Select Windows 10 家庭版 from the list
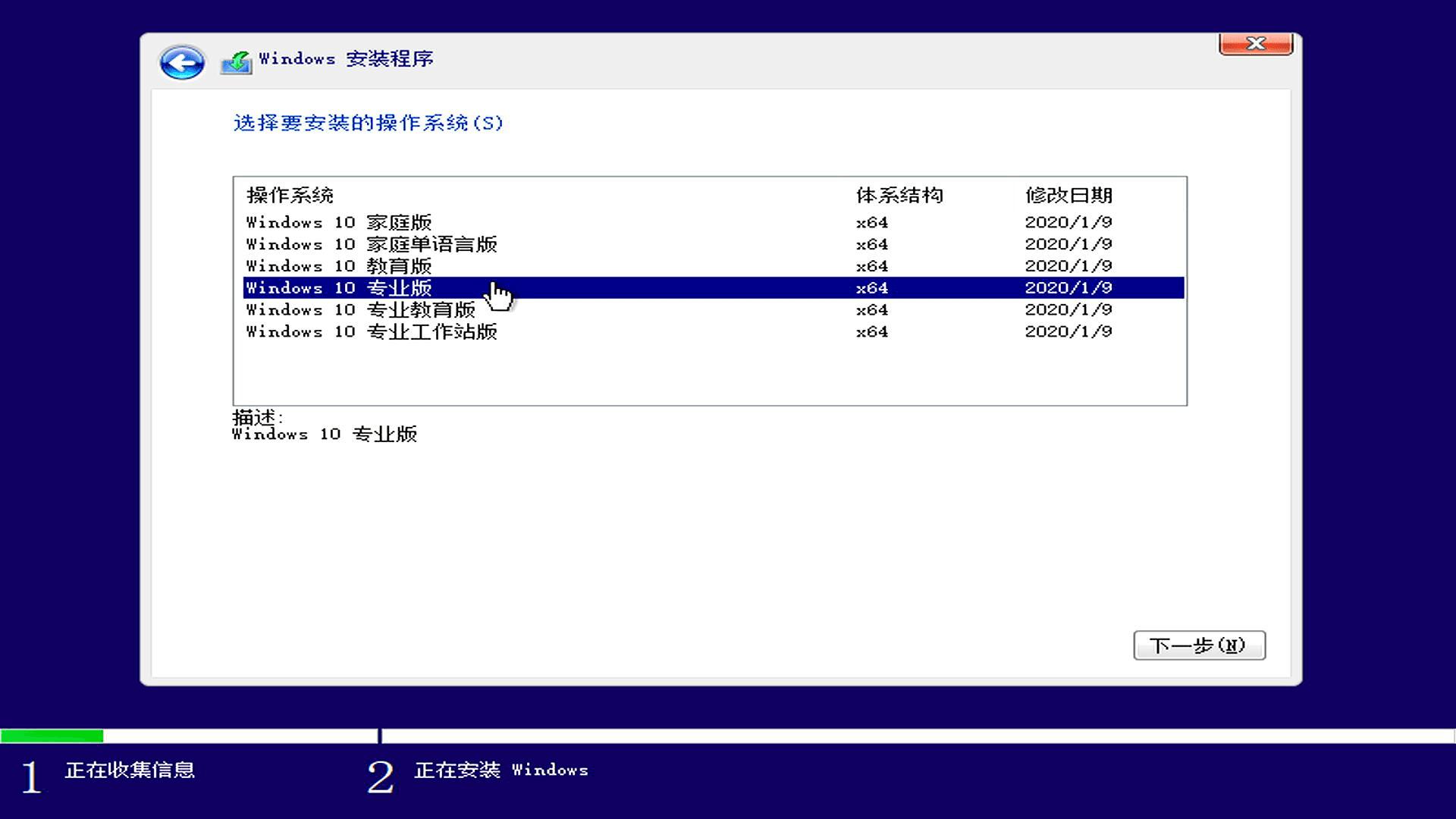This screenshot has height=819, width=1456. pyautogui.click(x=339, y=222)
